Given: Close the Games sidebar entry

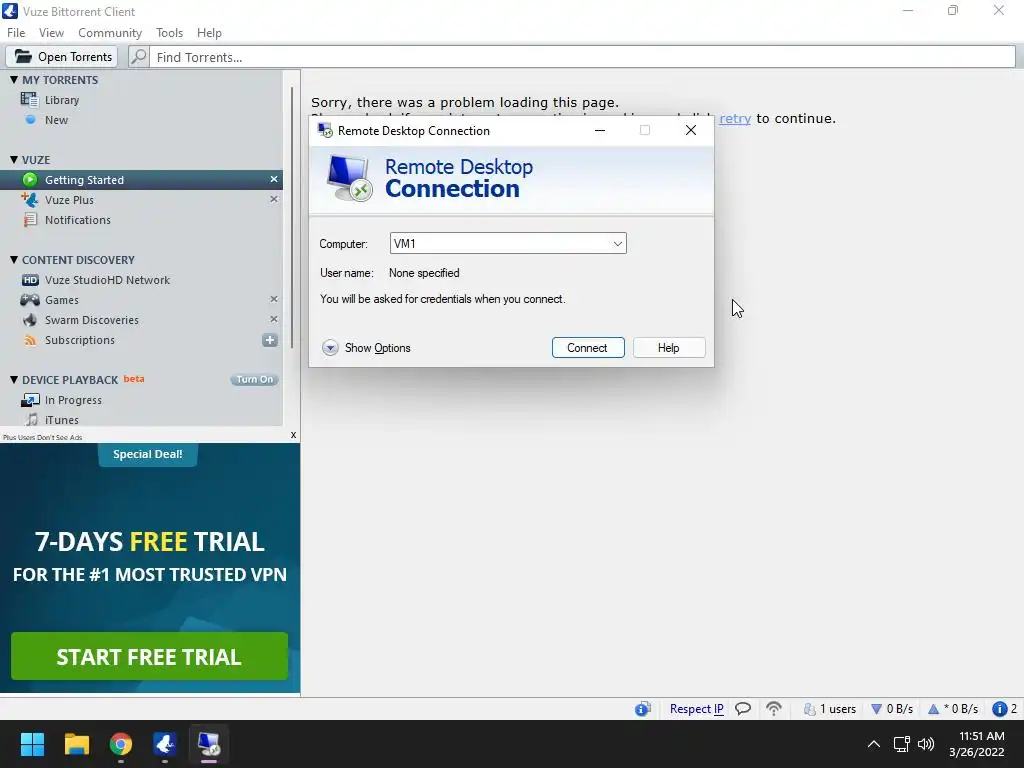Looking at the screenshot, I should click(x=274, y=299).
